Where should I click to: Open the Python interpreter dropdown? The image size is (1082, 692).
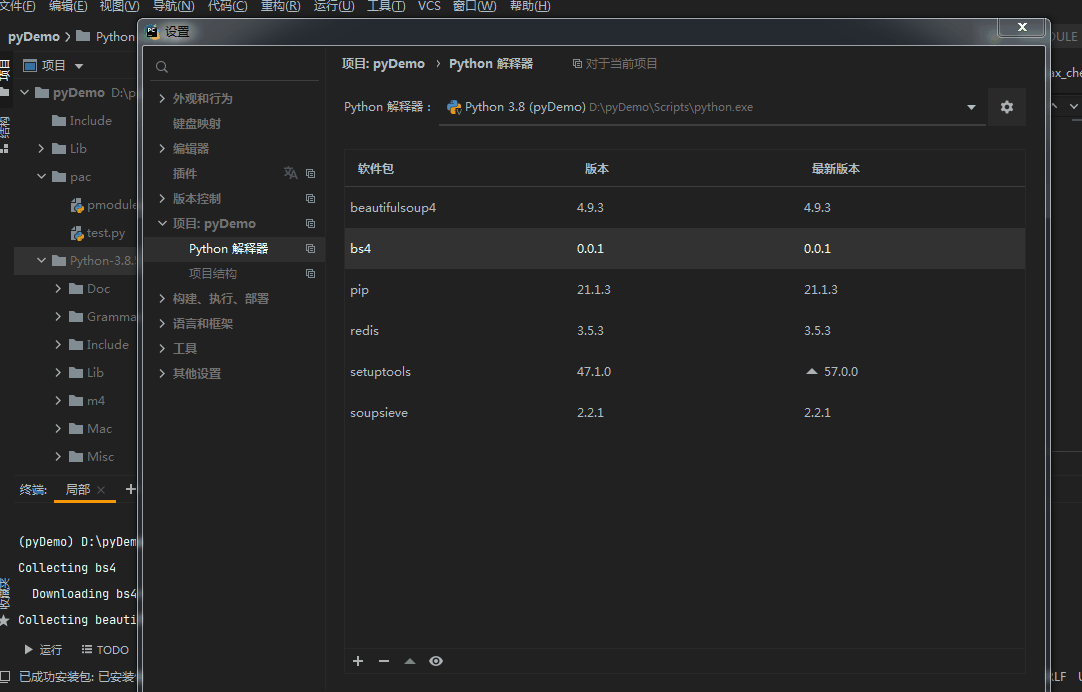coord(970,106)
